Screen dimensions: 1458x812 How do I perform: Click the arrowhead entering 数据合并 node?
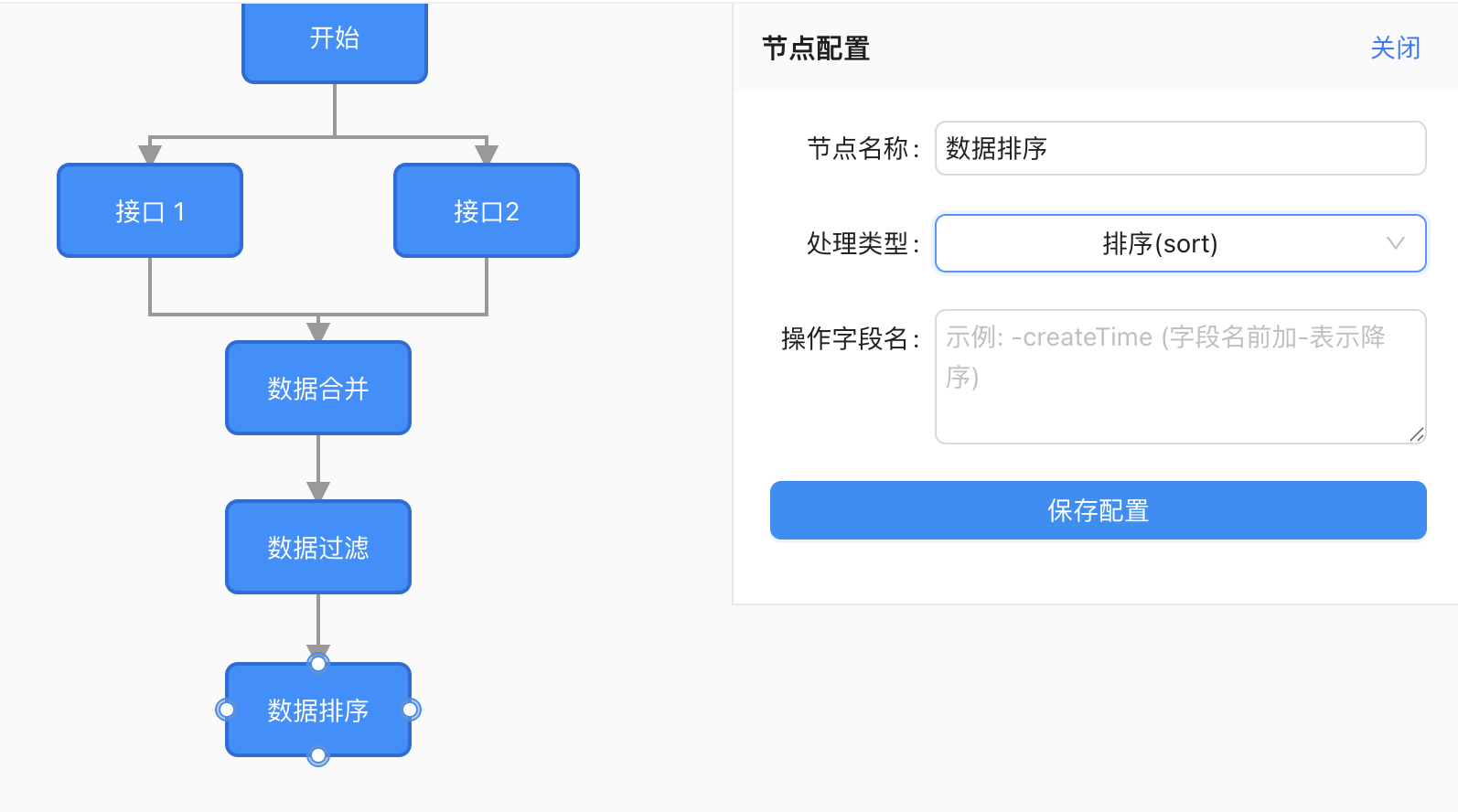pyautogui.click(x=318, y=331)
